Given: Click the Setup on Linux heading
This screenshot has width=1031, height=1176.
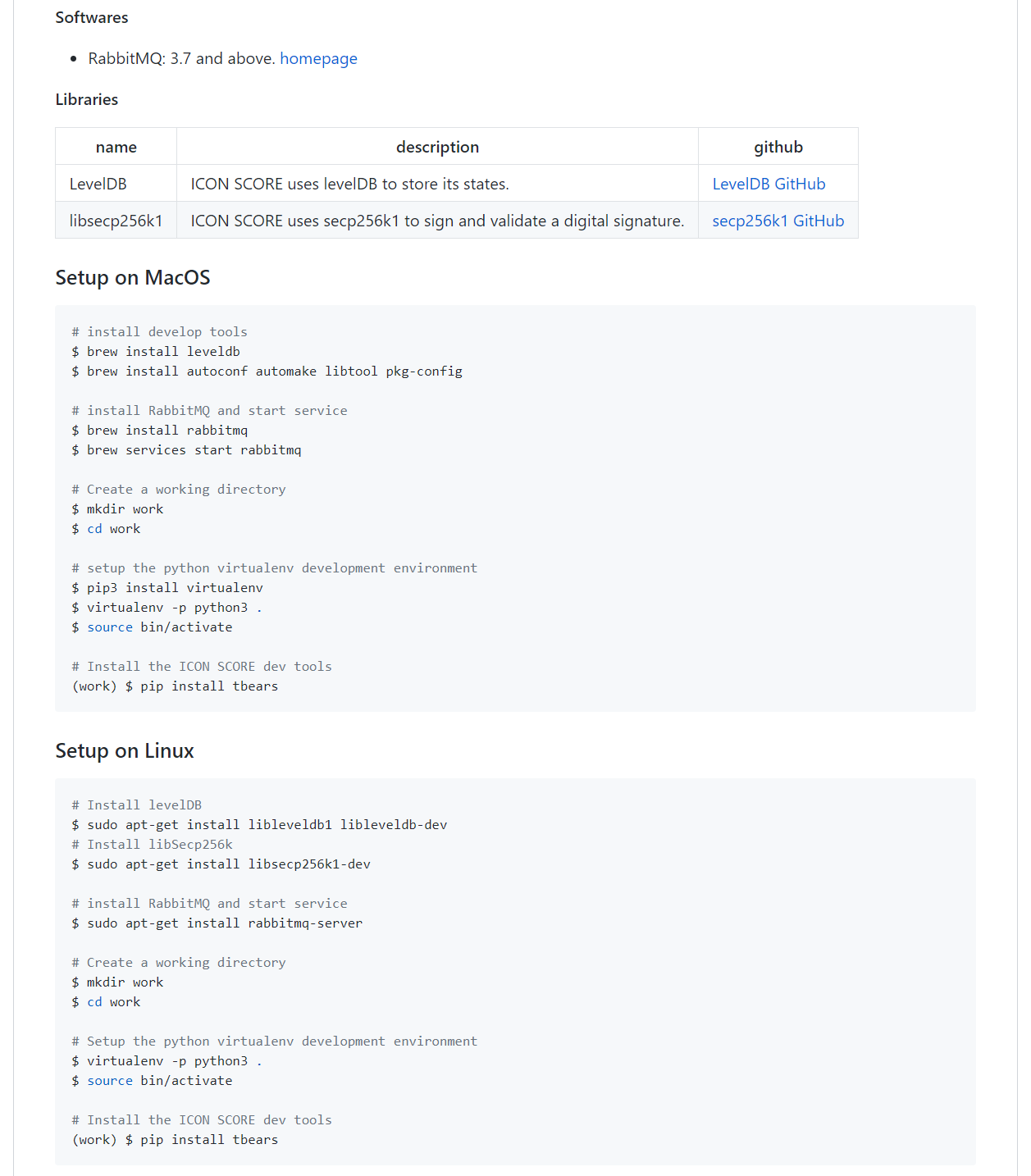Looking at the screenshot, I should click(x=125, y=750).
